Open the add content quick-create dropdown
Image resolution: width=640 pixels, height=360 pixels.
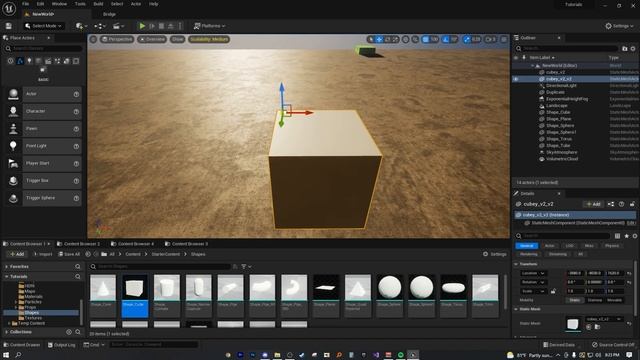(81, 26)
